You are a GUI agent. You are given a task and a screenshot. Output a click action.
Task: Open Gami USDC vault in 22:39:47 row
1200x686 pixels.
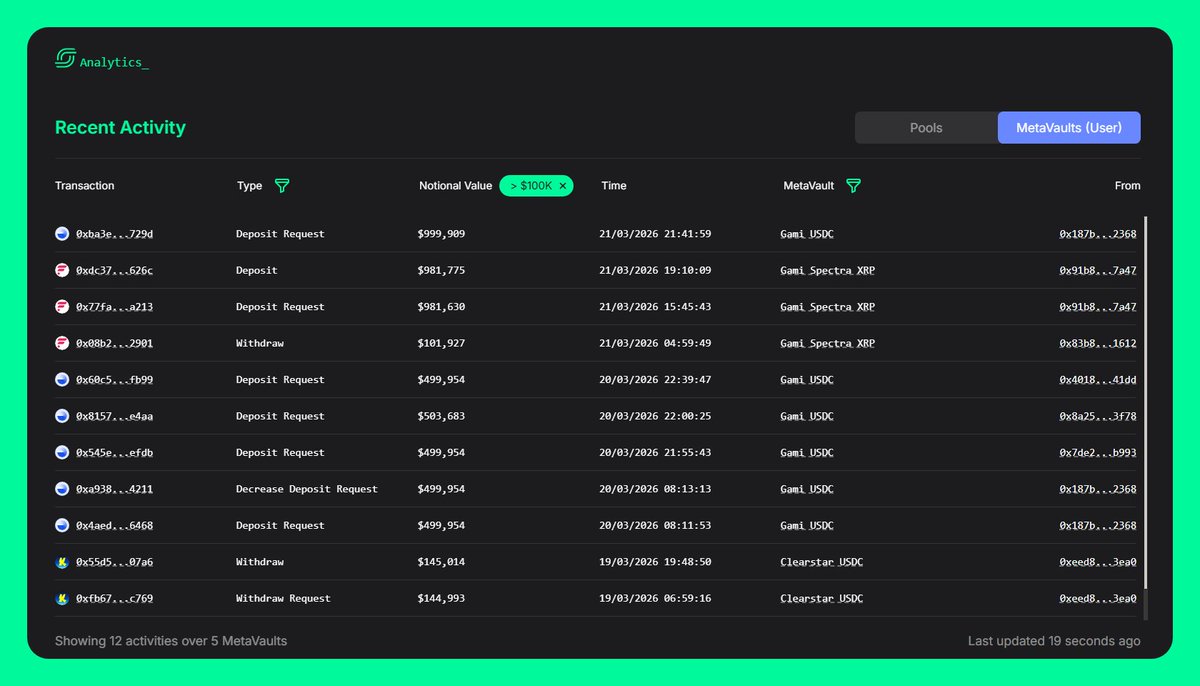807,380
